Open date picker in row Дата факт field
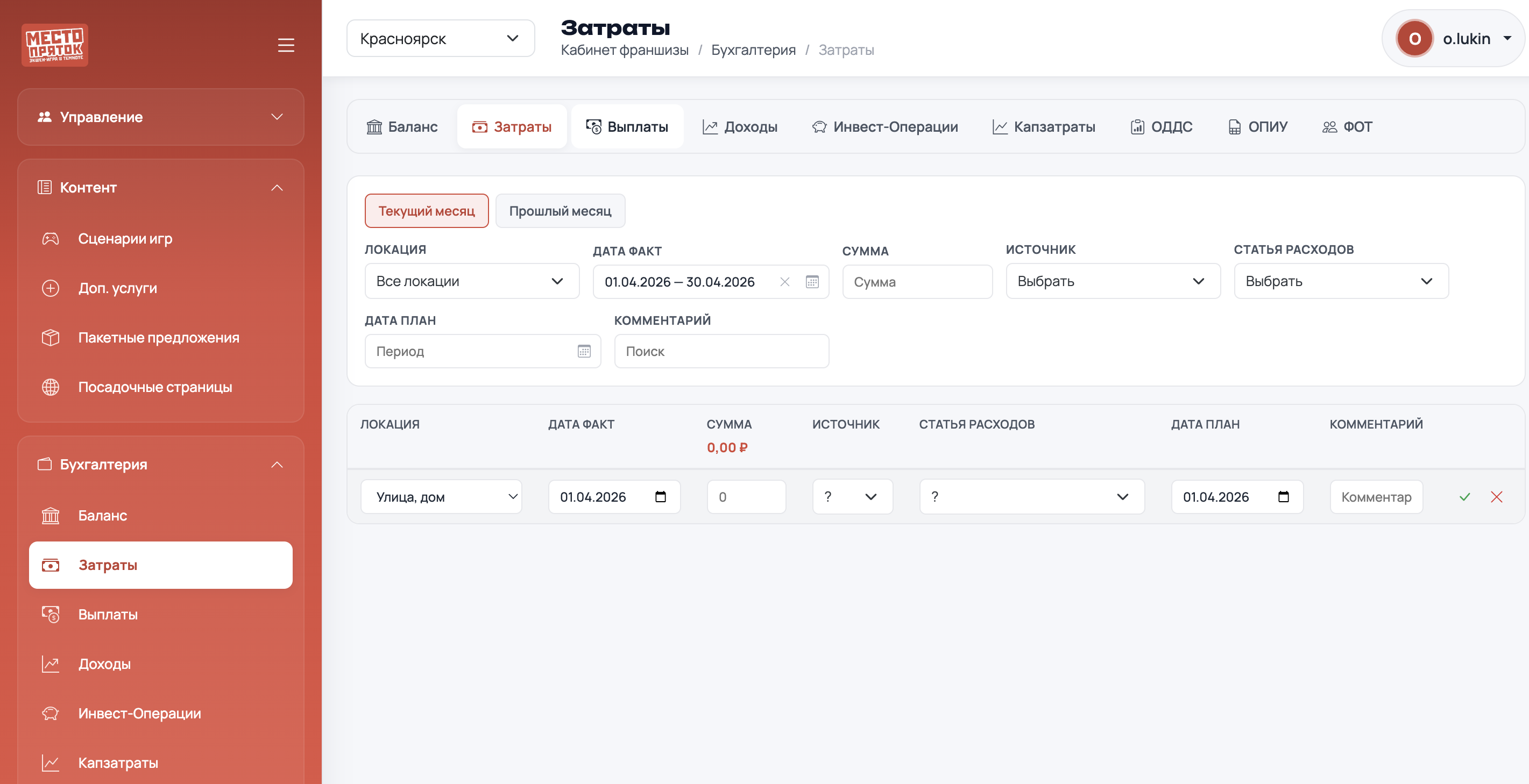The width and height of the screenshot is (1529, 784). point(661,497)
